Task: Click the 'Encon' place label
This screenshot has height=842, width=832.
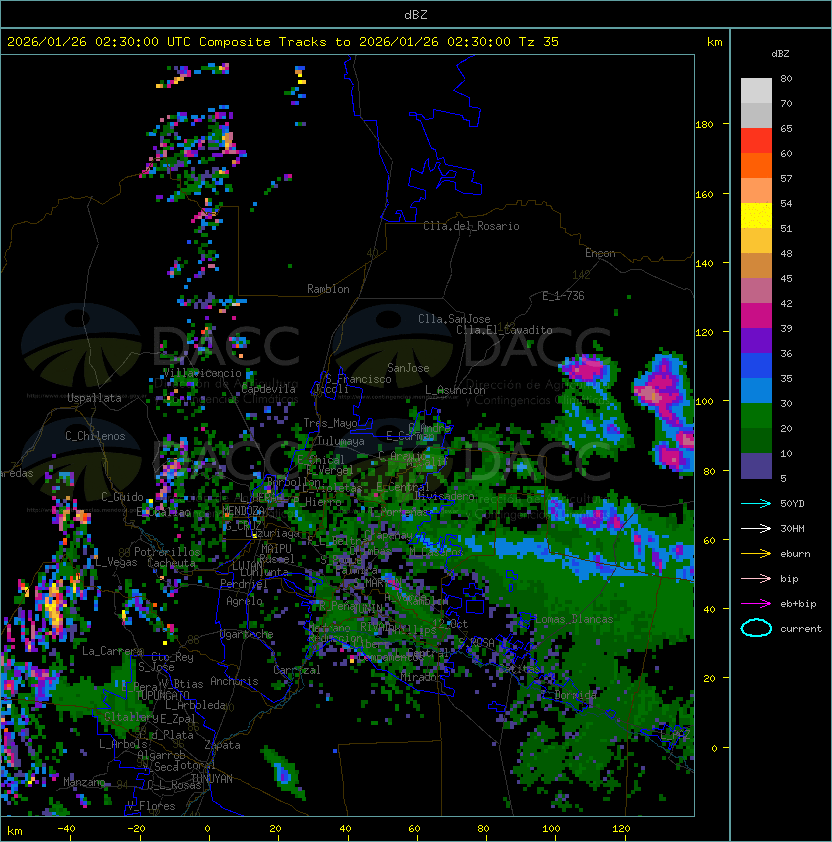Action: (600, 253)
